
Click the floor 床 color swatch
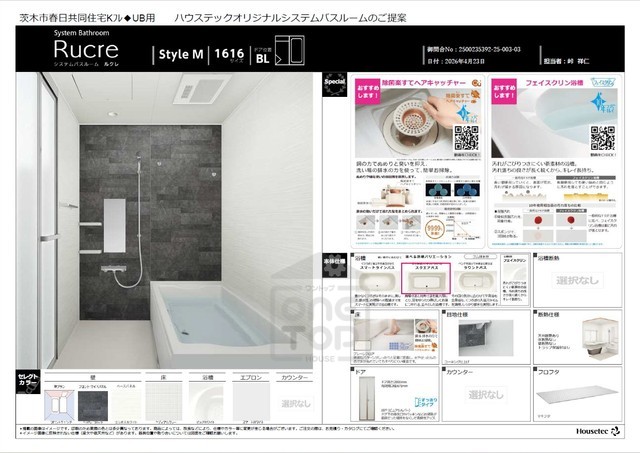point(163,402)
